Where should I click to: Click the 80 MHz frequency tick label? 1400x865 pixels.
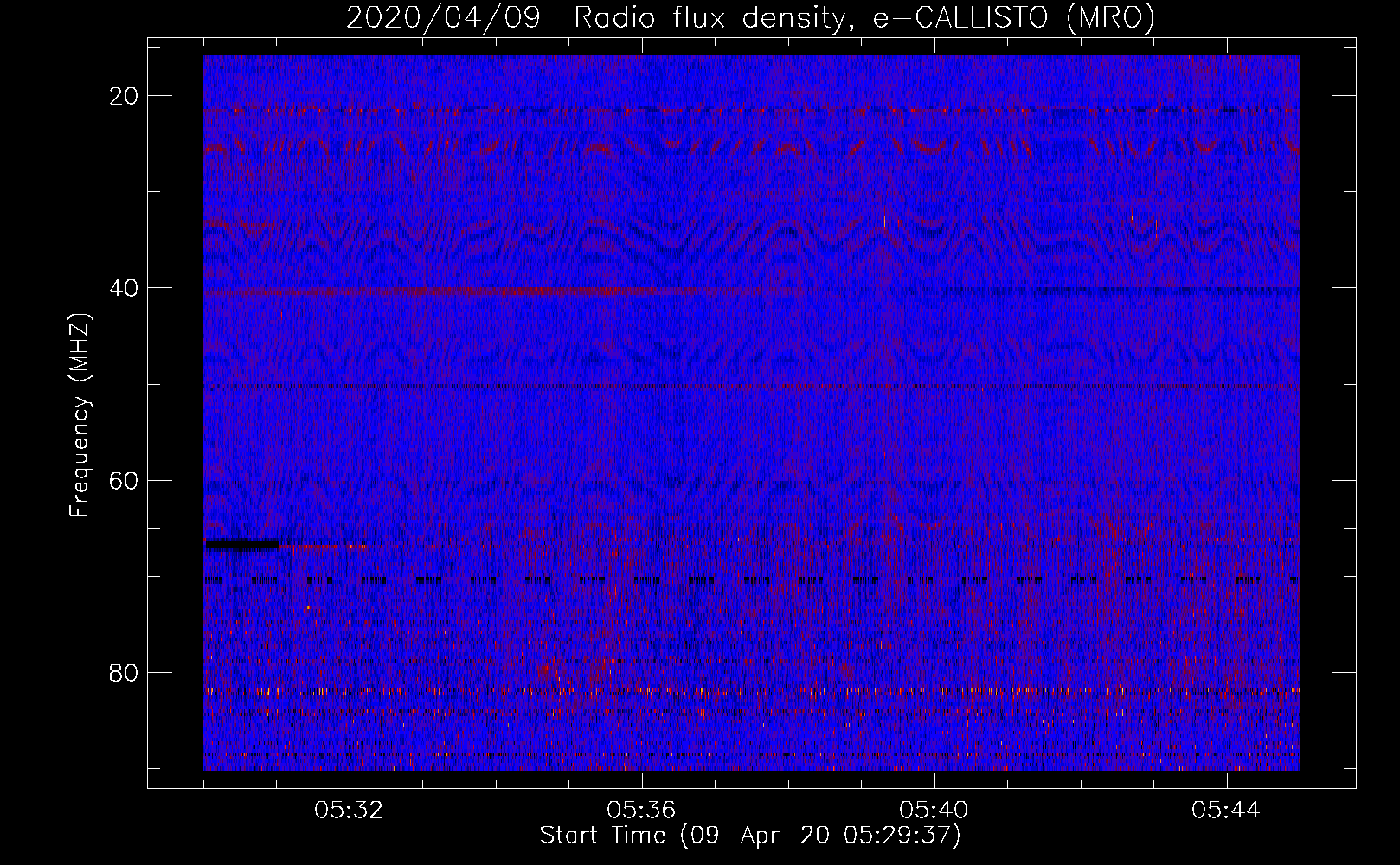[x=125, y=672]
